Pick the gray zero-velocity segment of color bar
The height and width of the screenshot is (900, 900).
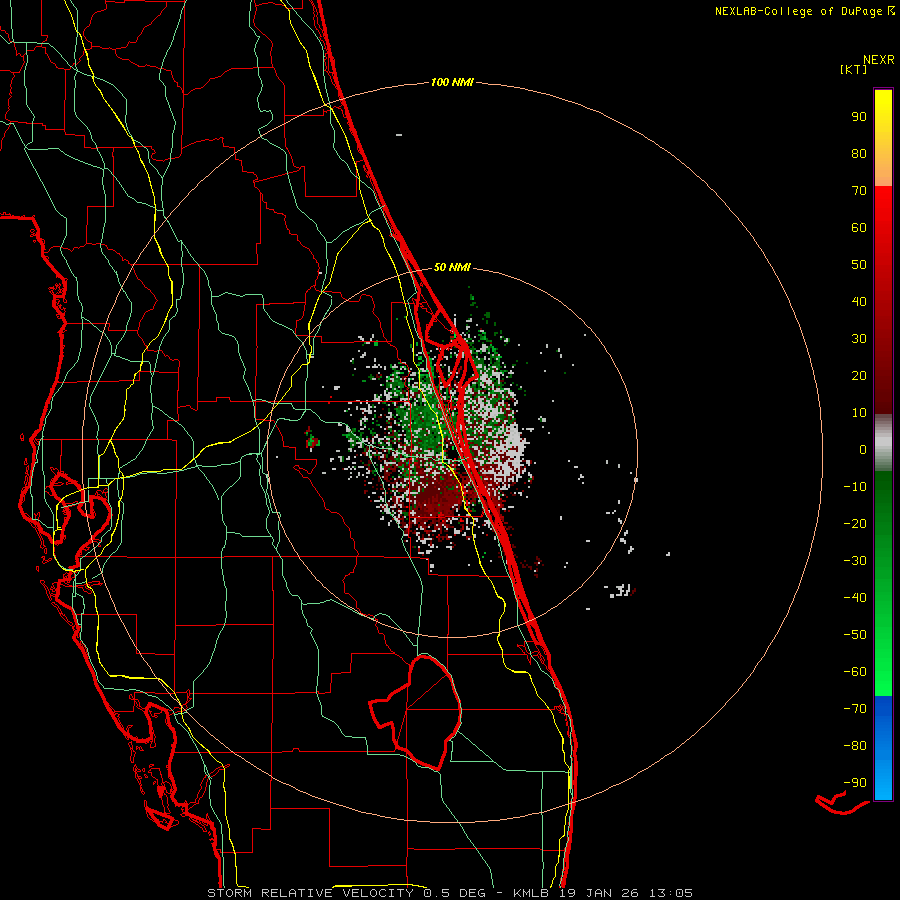click(883, 443)
